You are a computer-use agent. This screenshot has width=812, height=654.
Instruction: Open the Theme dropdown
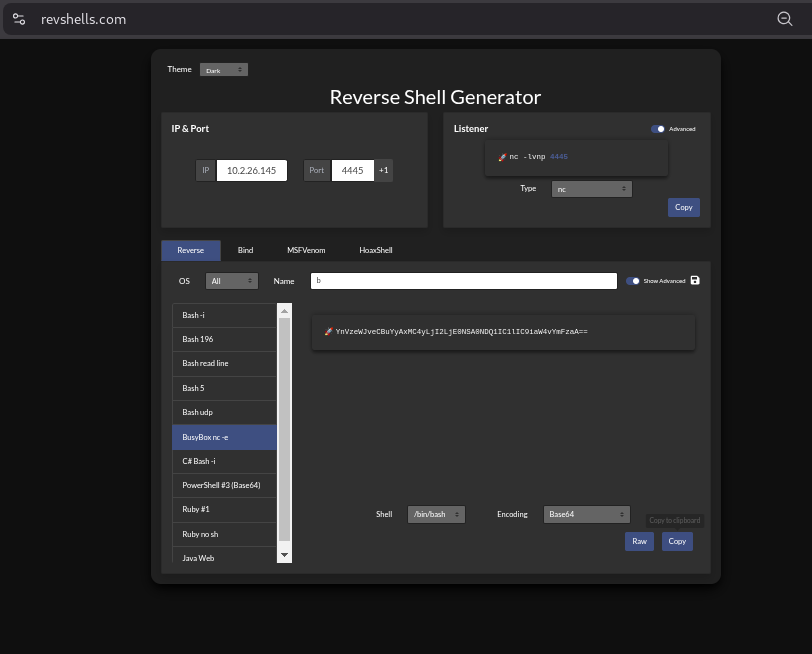point(223,70)
